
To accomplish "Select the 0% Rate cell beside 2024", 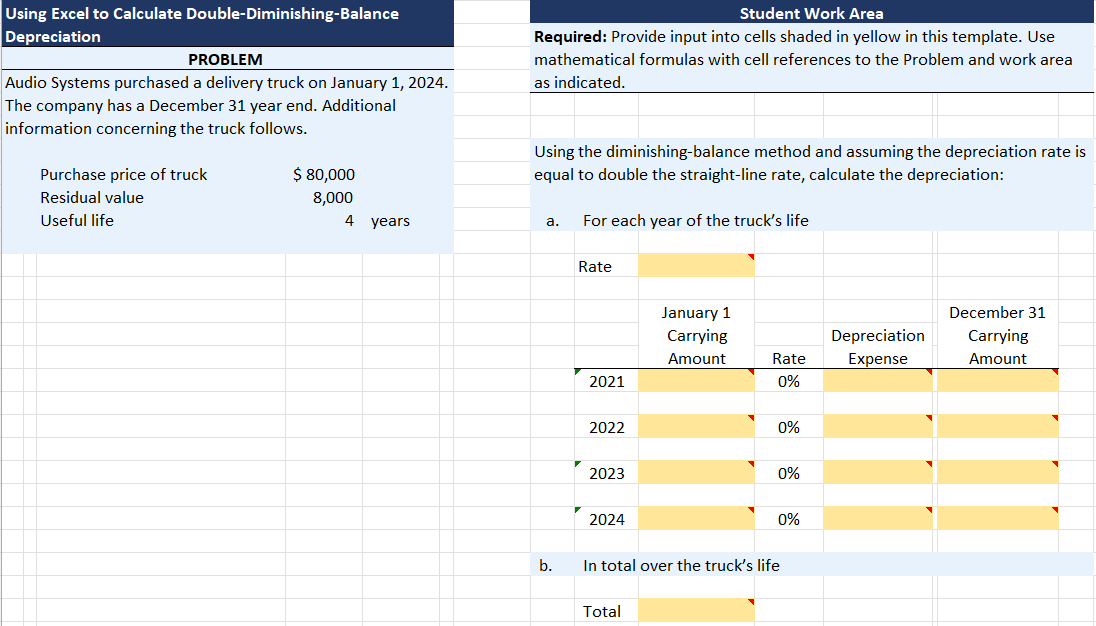I will pos(789,518).
